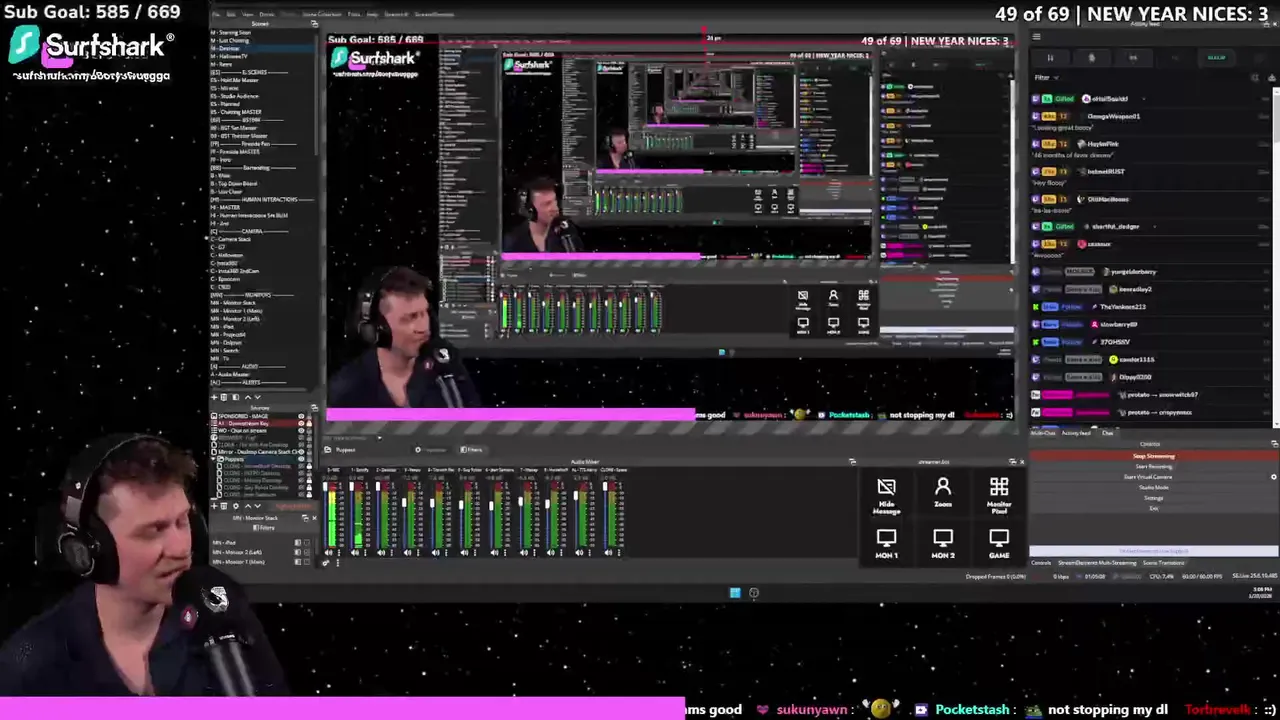
Task: Hide the SPONSORED - IMAGE source
Action: (x=301, y=416)
